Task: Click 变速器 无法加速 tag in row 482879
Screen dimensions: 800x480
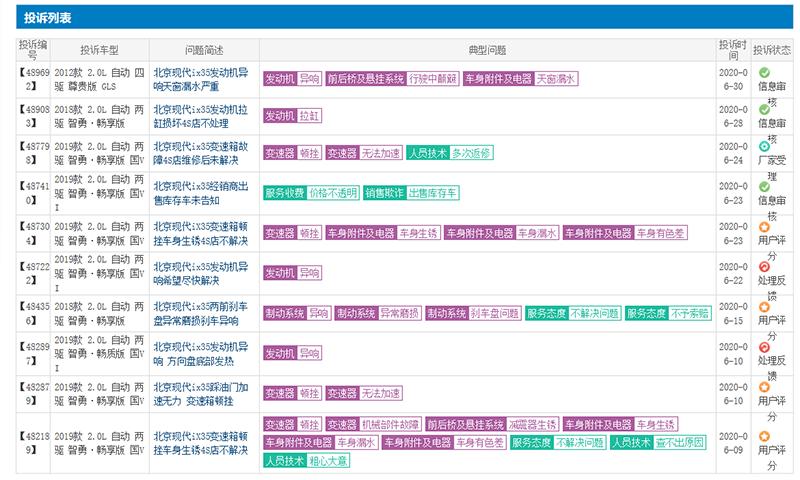Action: pos(364,393)
